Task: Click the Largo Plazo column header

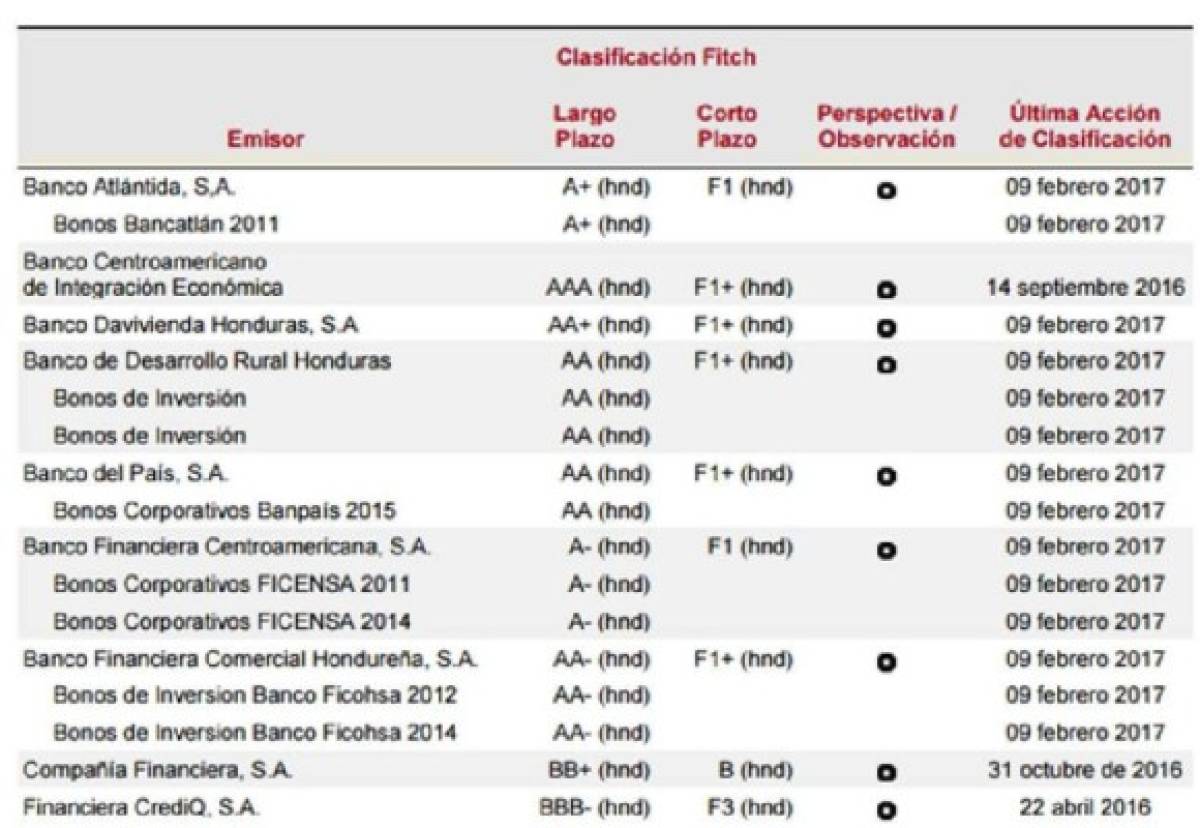Action: coord(585,127)
